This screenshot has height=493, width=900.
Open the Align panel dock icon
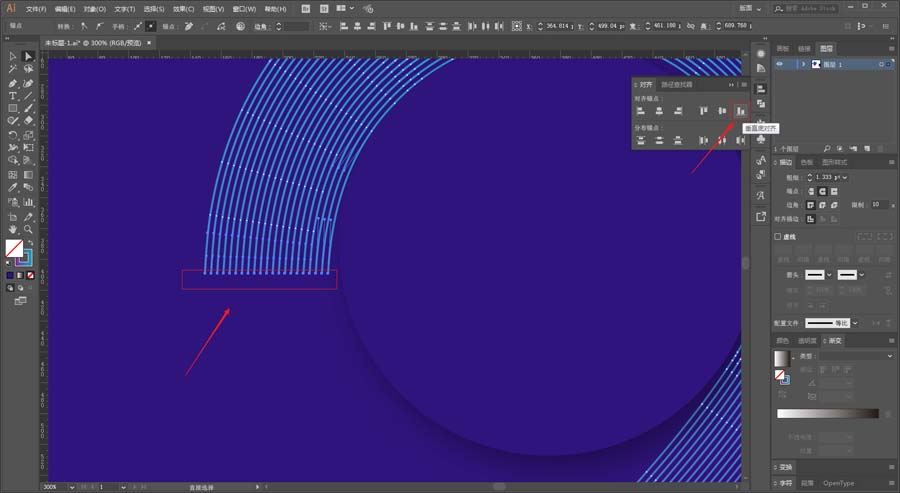point(761,89)
